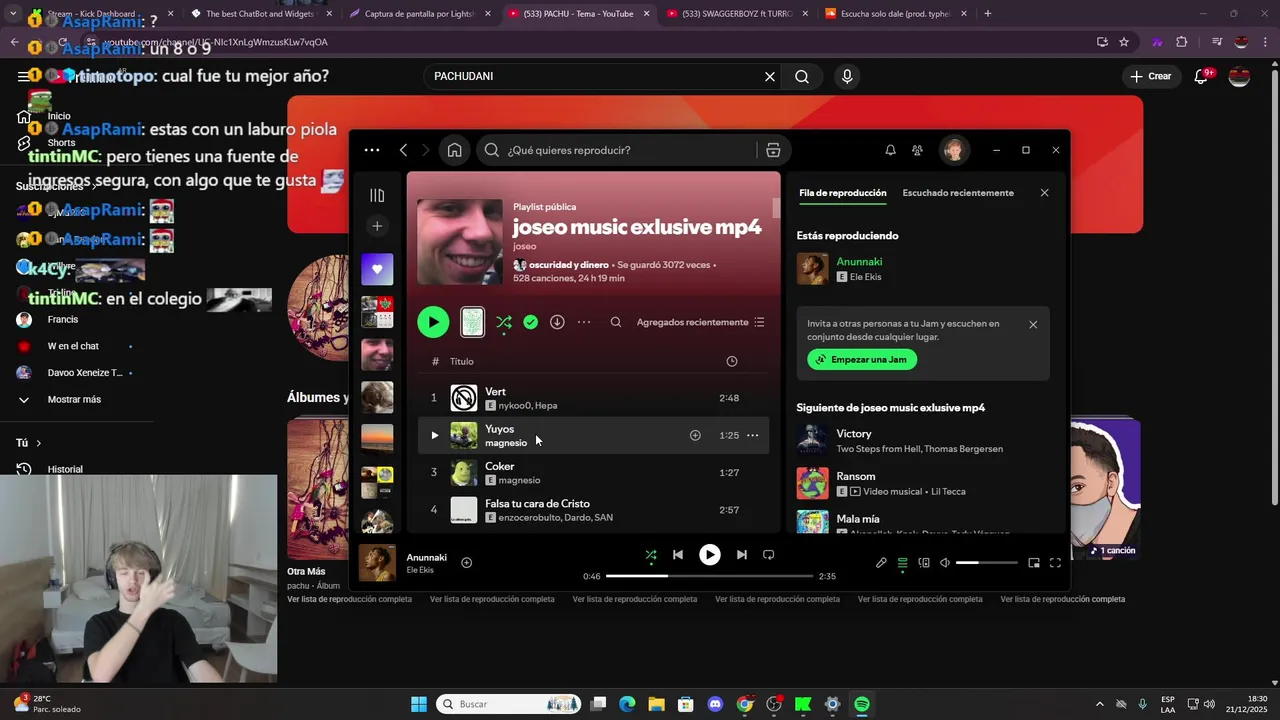Mute Spotify with the speaker icon

(945, 563)
